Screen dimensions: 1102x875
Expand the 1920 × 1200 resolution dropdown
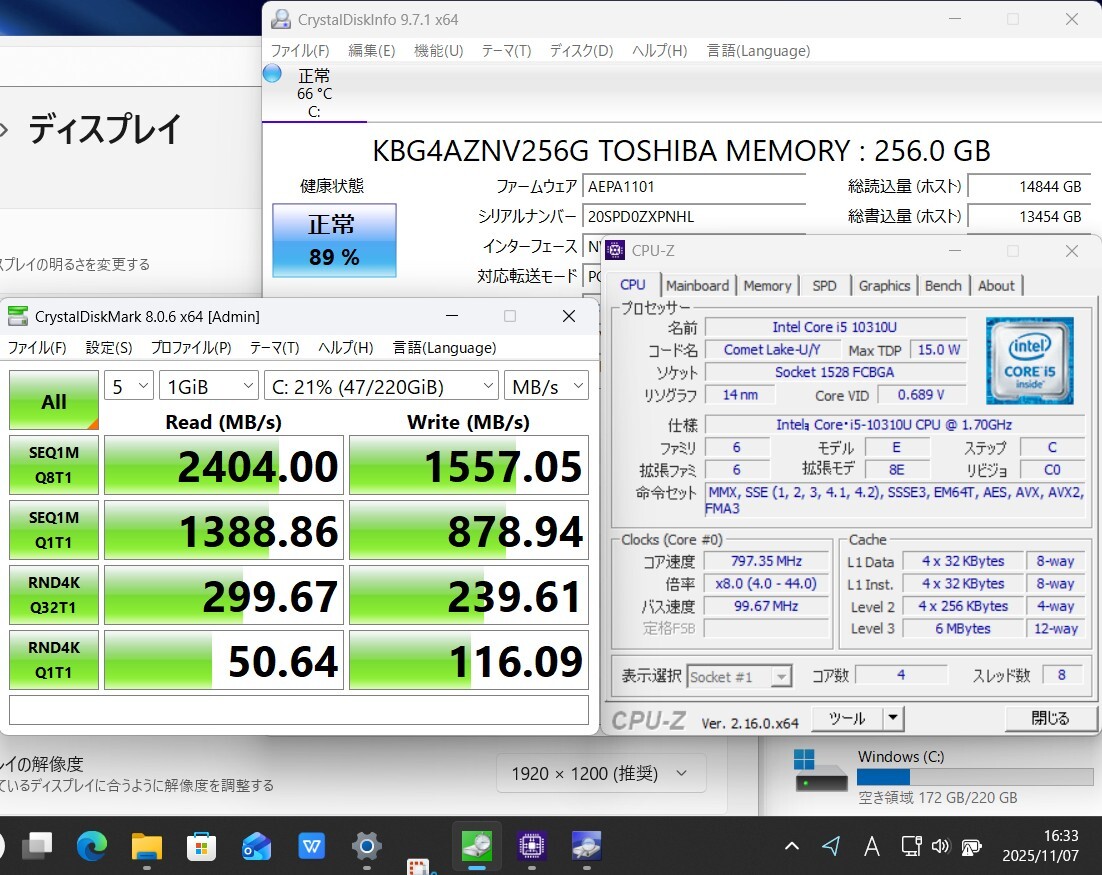600,773
